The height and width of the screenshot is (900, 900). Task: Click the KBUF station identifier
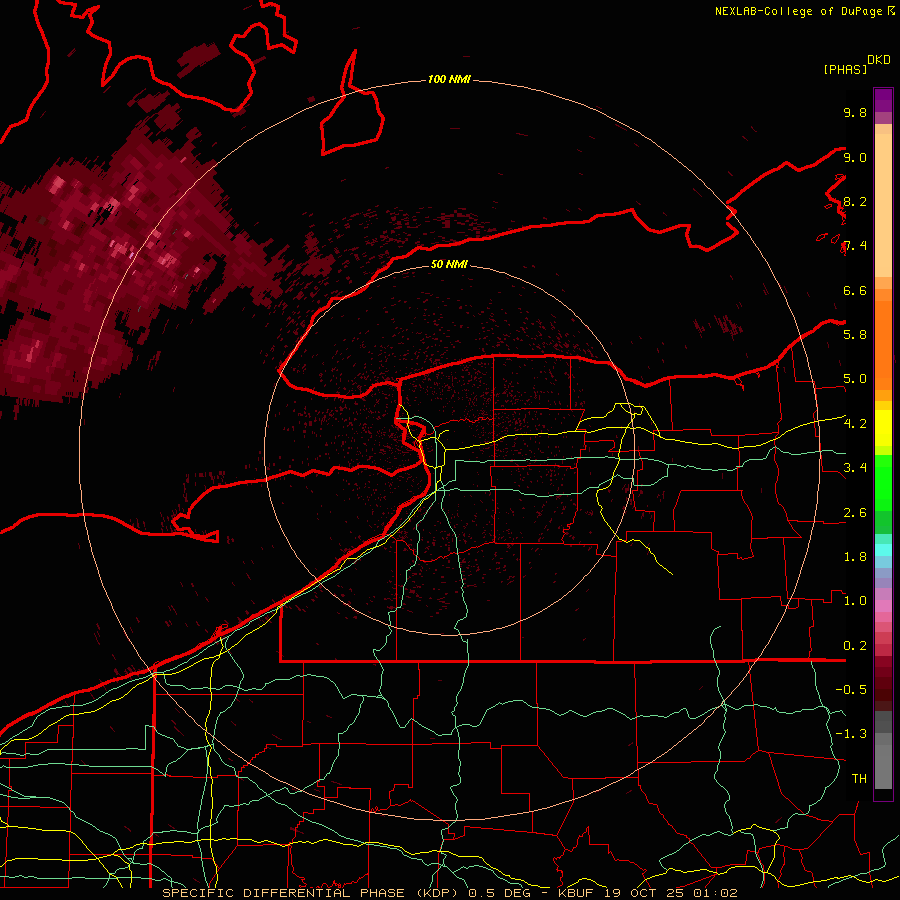tap(578, 893)
